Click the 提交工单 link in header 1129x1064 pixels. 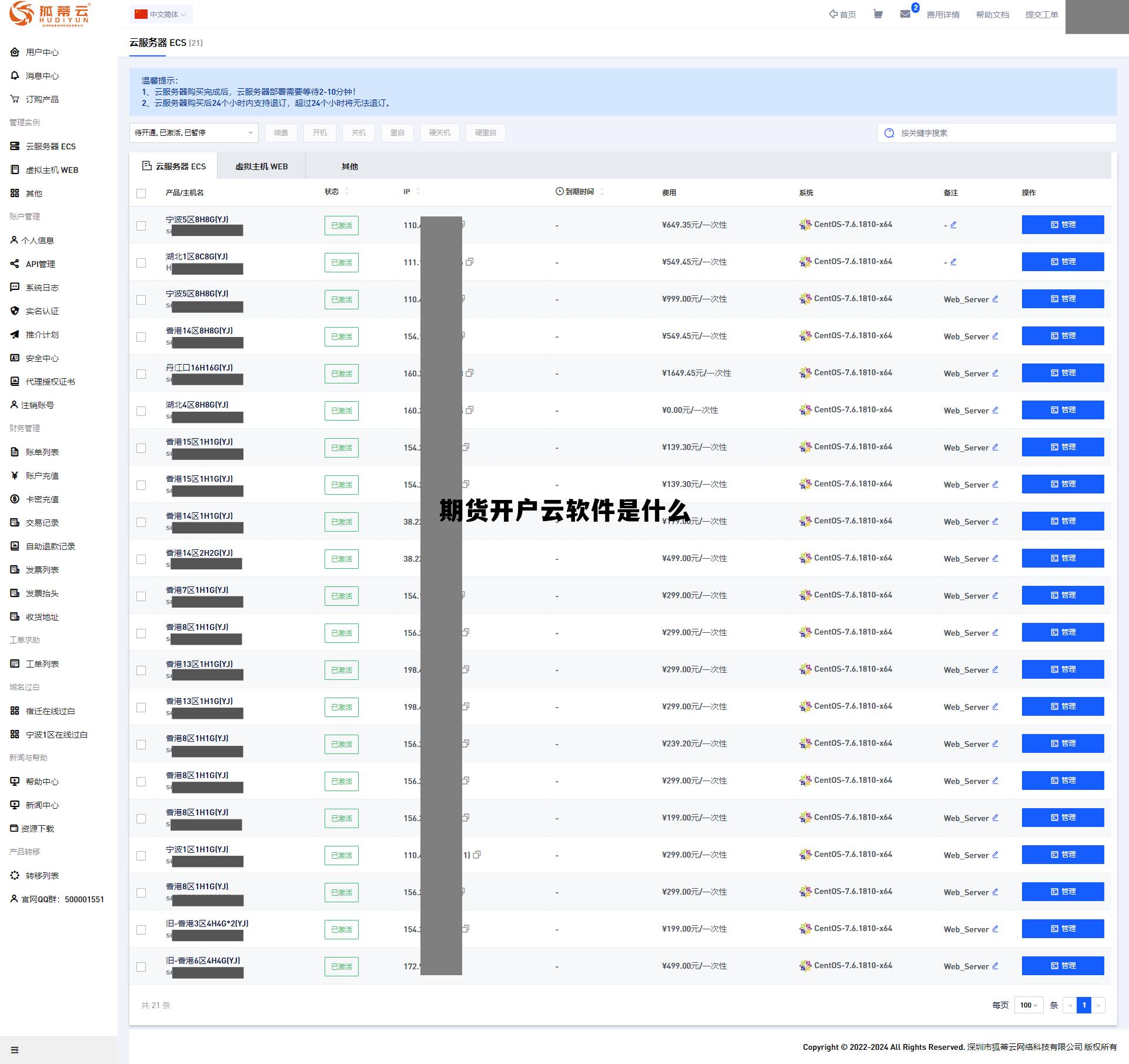[1041, 15]
